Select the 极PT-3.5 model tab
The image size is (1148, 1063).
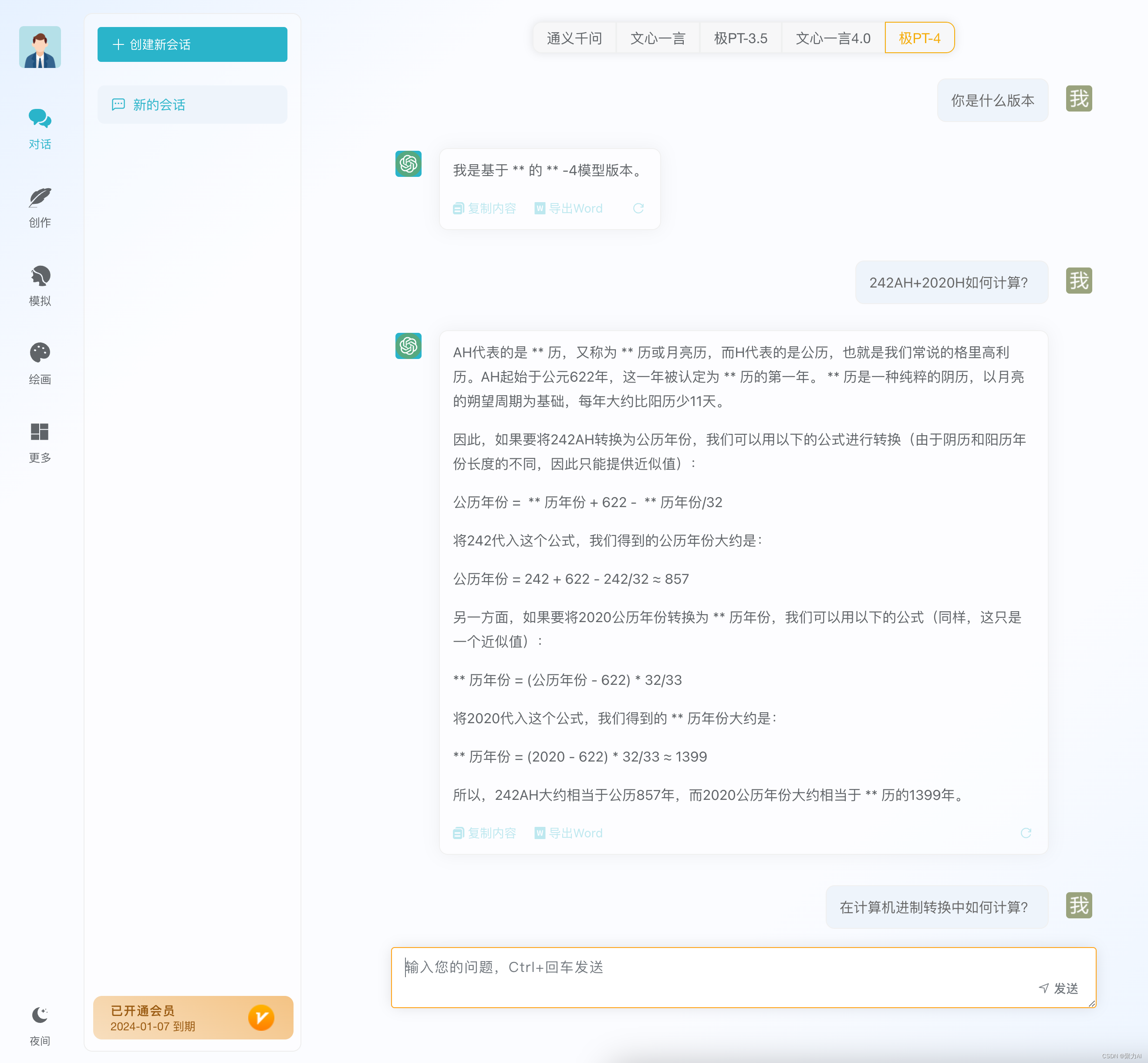(x=741, y=37)
